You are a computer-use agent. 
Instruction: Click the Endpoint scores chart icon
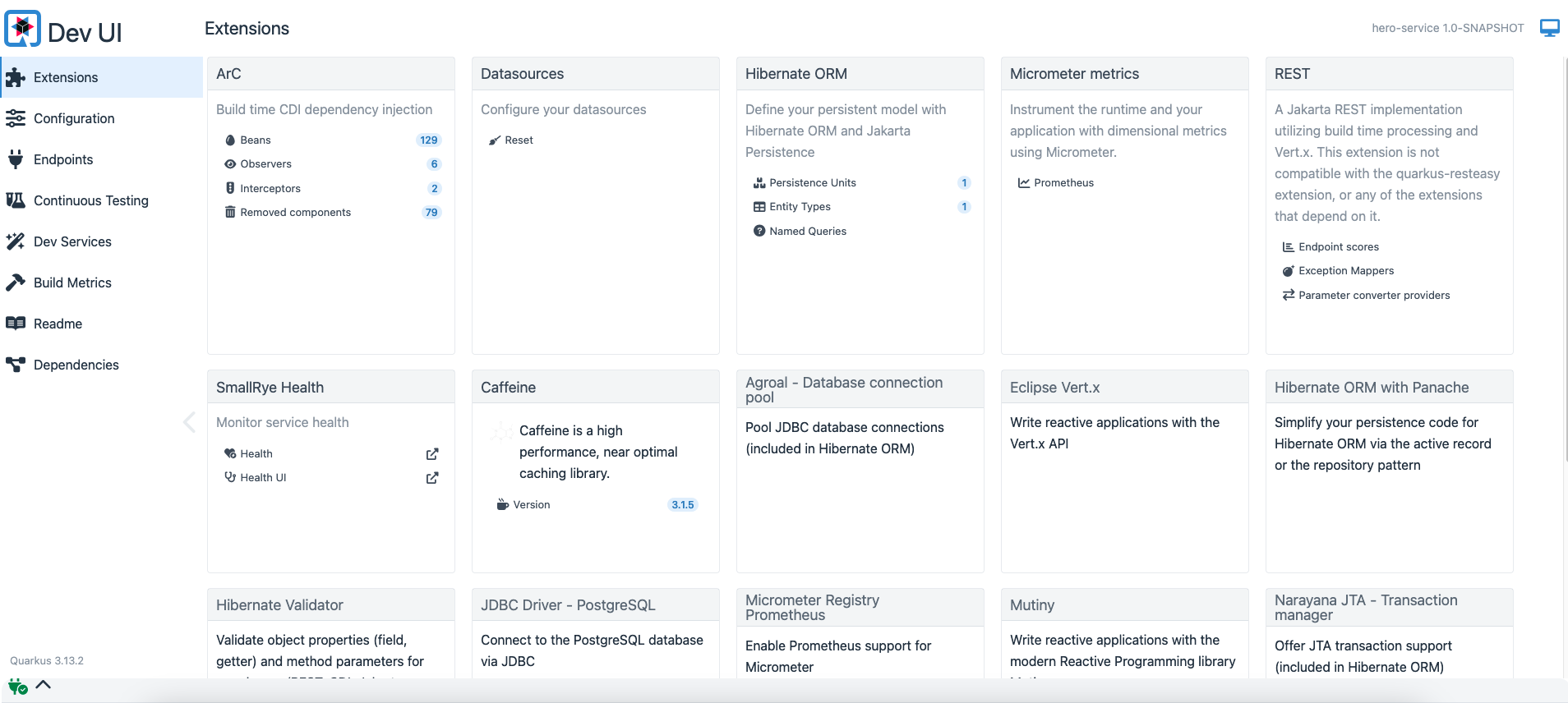[x=1289, y=247]
